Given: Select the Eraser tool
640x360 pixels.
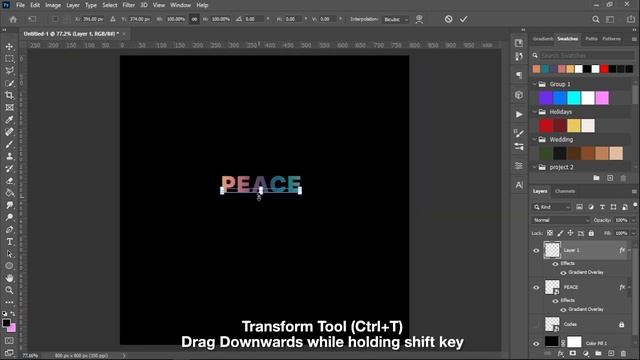Looking at the screenshot, I should point(9,181).
